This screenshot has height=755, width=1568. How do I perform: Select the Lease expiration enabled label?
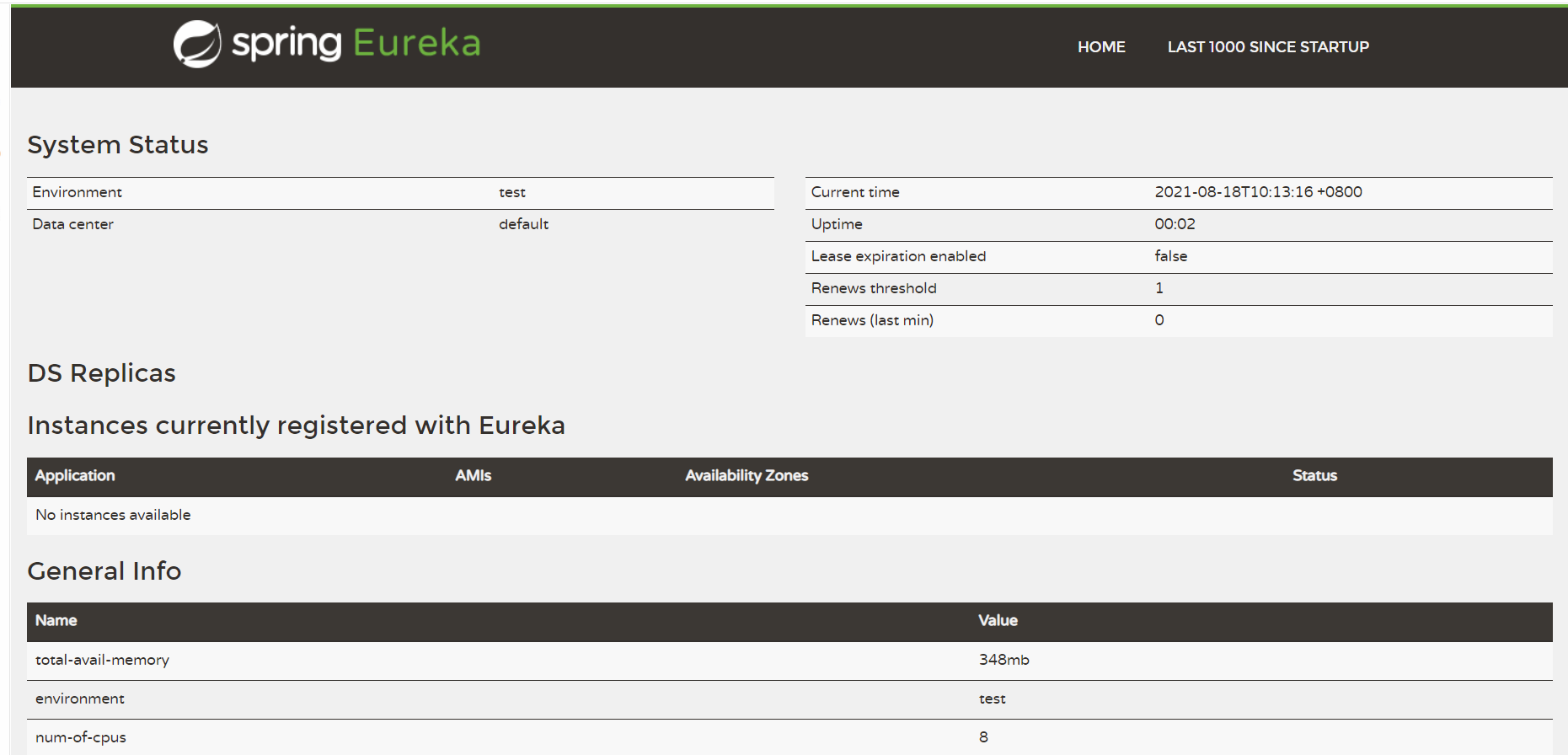point(898,256)
